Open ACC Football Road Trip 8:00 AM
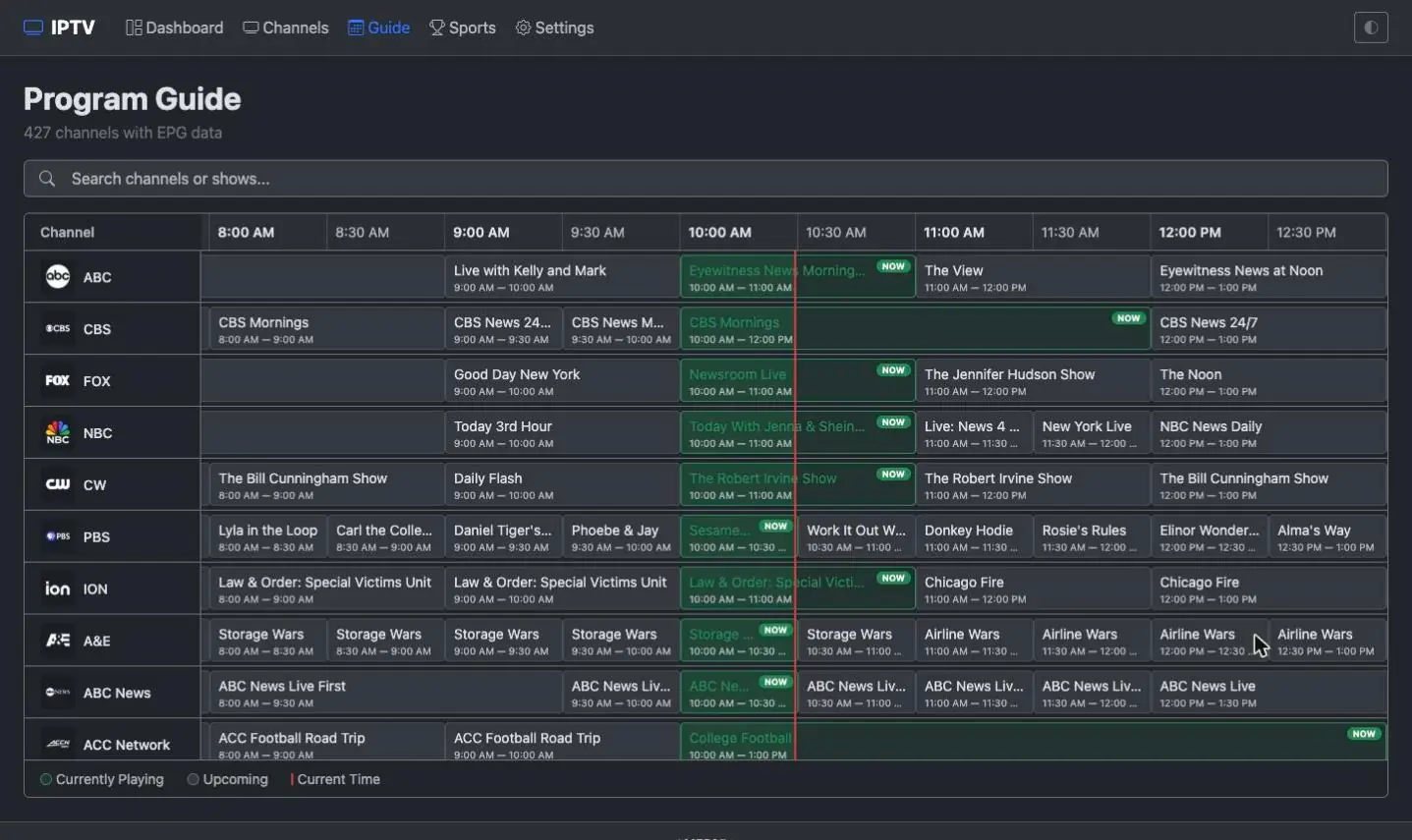The width and height of the screenshot is (1412, 840). pyautogui.click(x=326, y=744)
